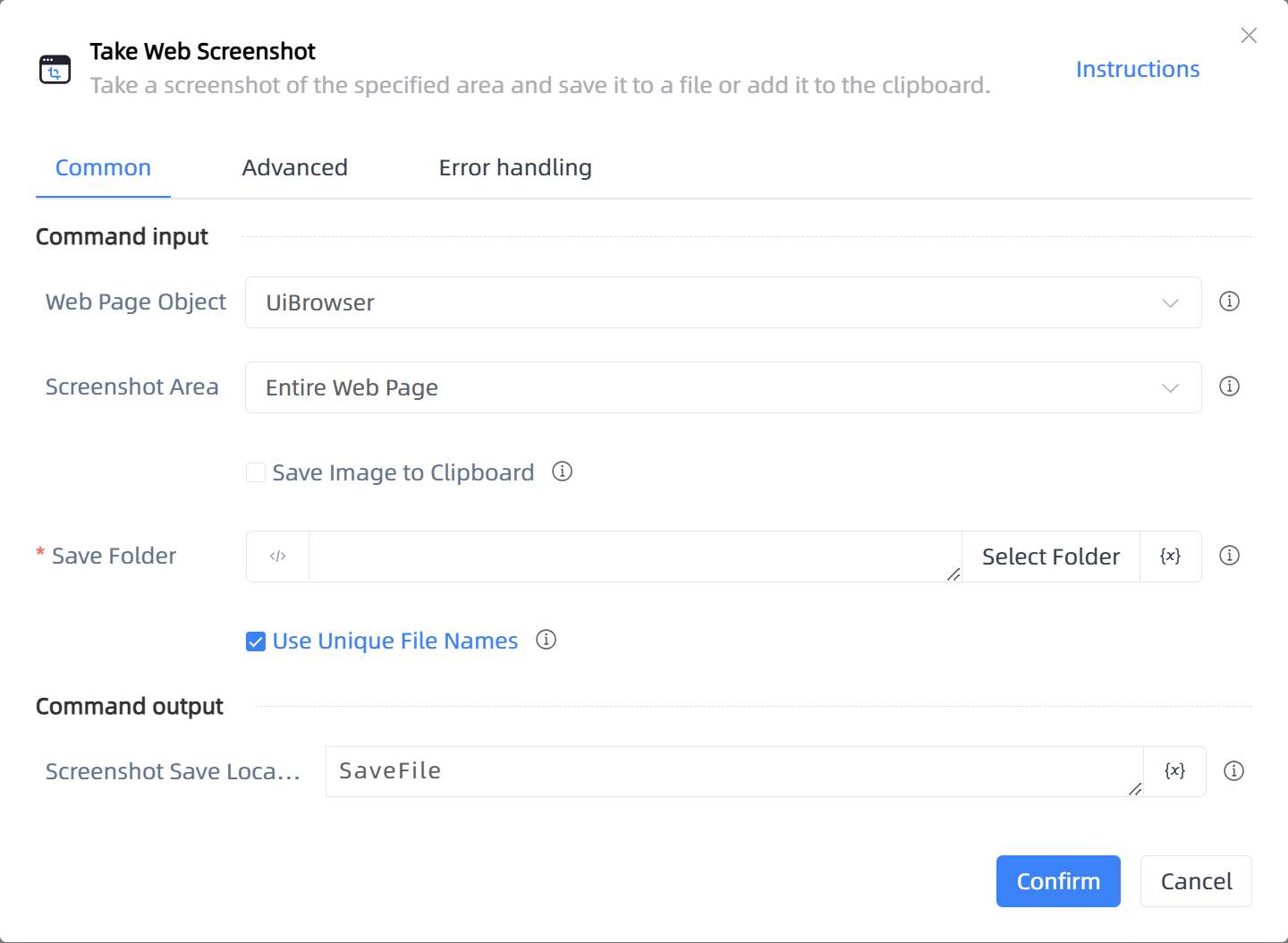Click the 'Take Web Screenshot' title text
This screenshot has width=1288, height=943.
point(202,52)
